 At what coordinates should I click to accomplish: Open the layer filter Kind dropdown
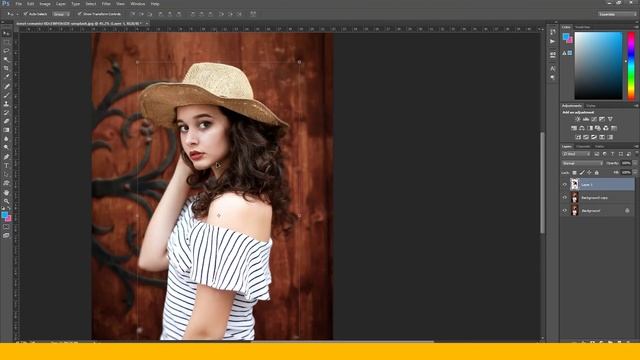point(576,154)
